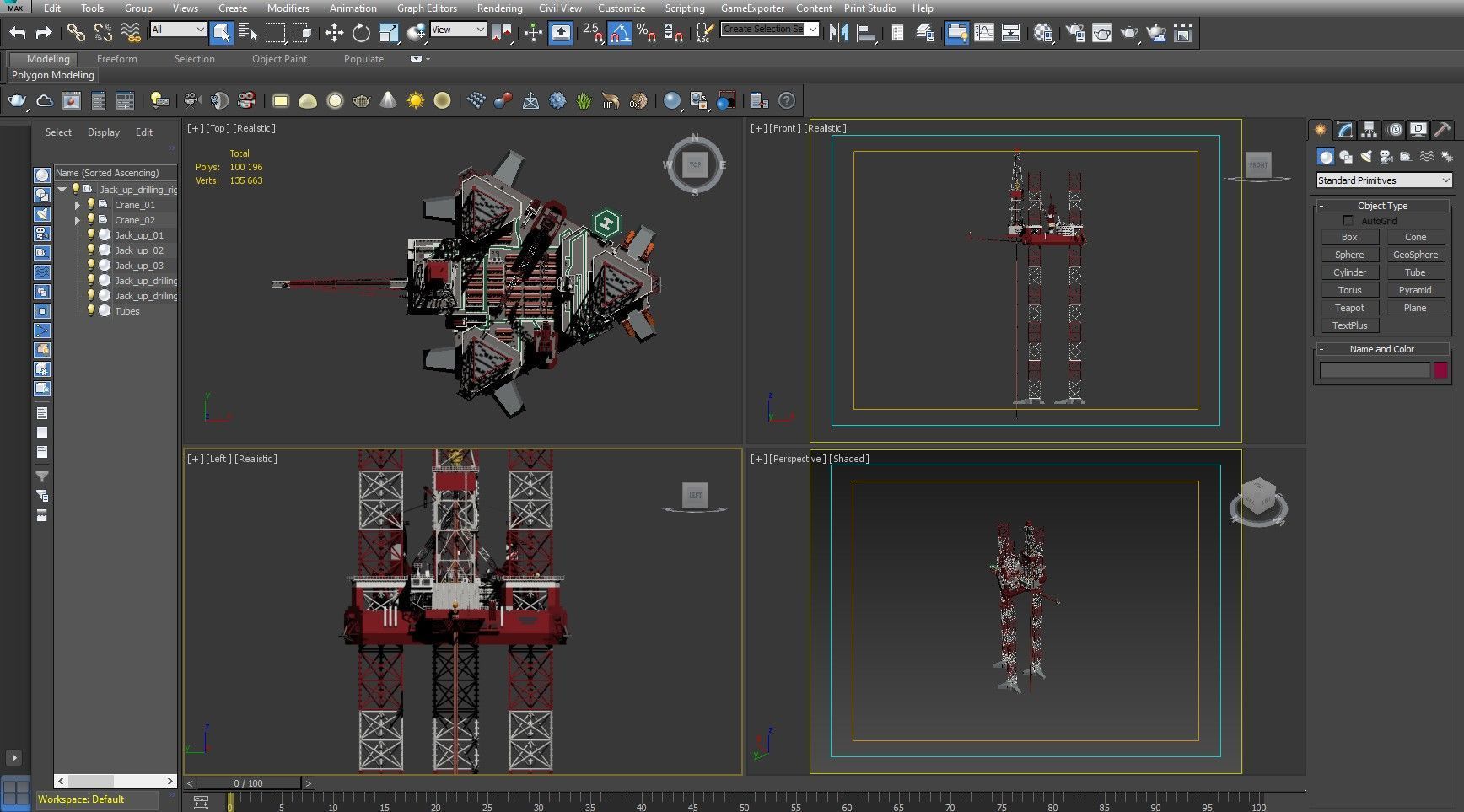Image resolution: width=1464 pixels, height=812 pixels.
Task: Switch to the Object Paint ribbon tab
Action: pos(279,59)
